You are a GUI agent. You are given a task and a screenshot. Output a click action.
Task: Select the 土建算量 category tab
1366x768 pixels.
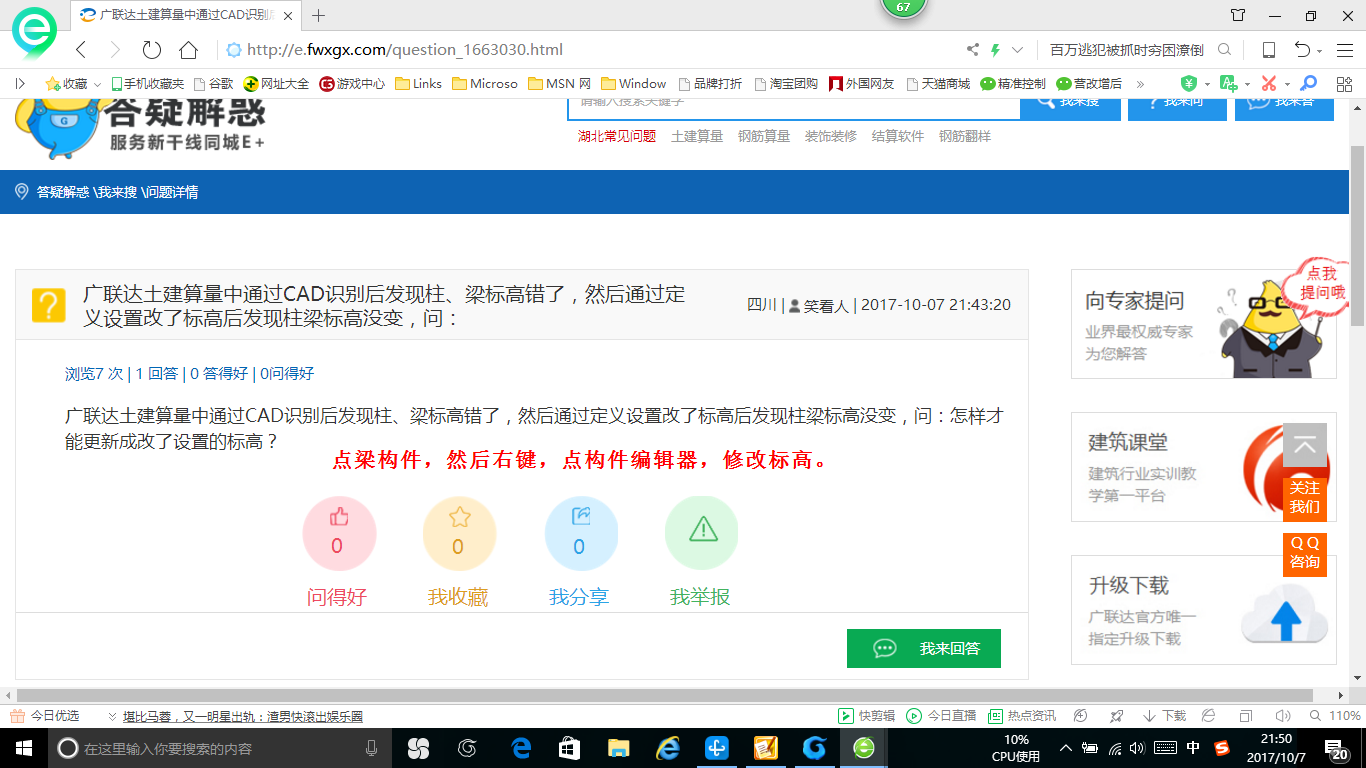(697, 136)
